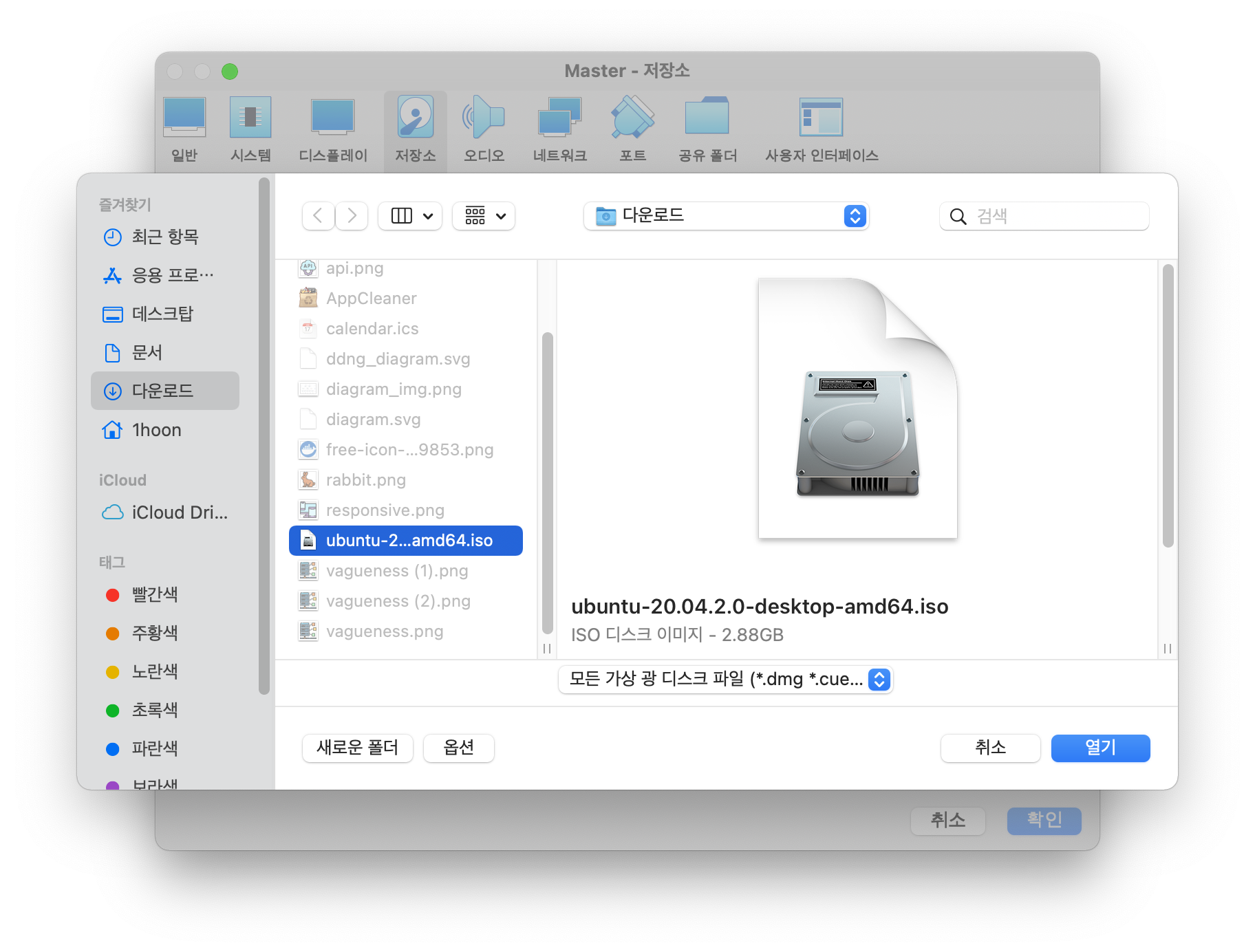The height and width of the screenshot is (952, 1255).
Task: Click the ISO disk image preview thumbnail
Action: (x=857, y=408)
